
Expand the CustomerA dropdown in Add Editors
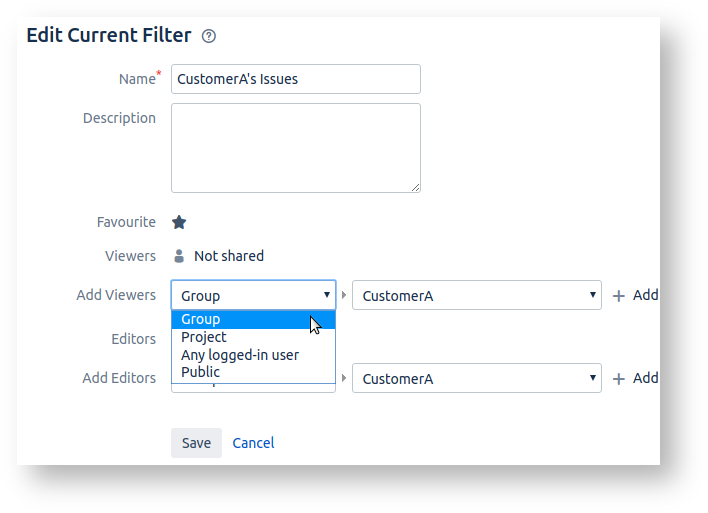click(476, 378)
